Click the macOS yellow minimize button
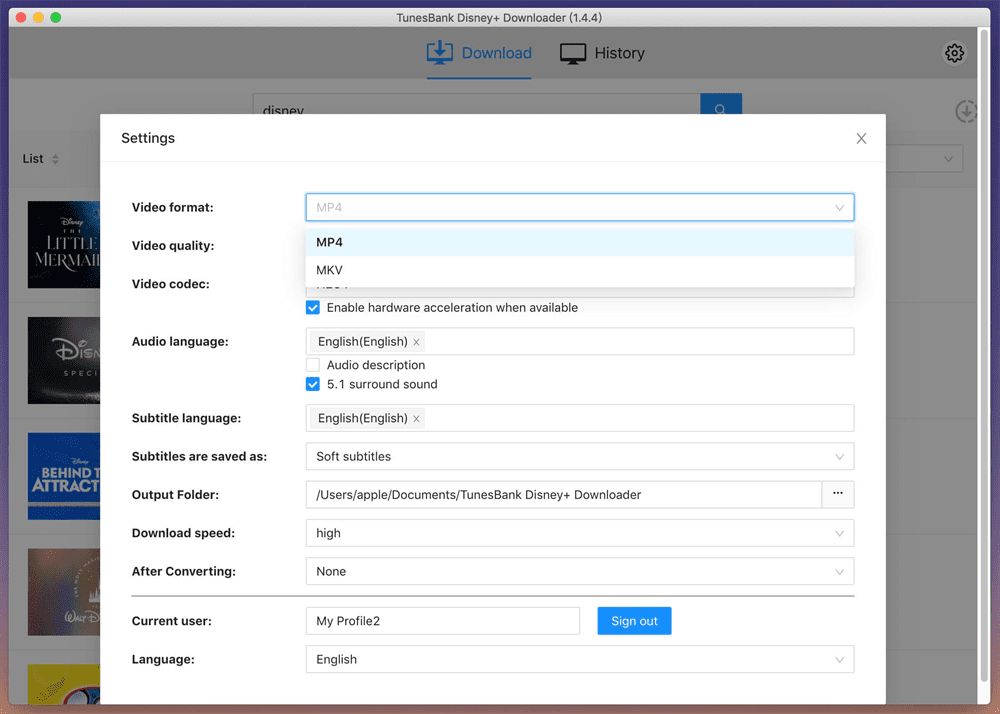This screenshot has width=1000, height=714. (x=38, y=17)
